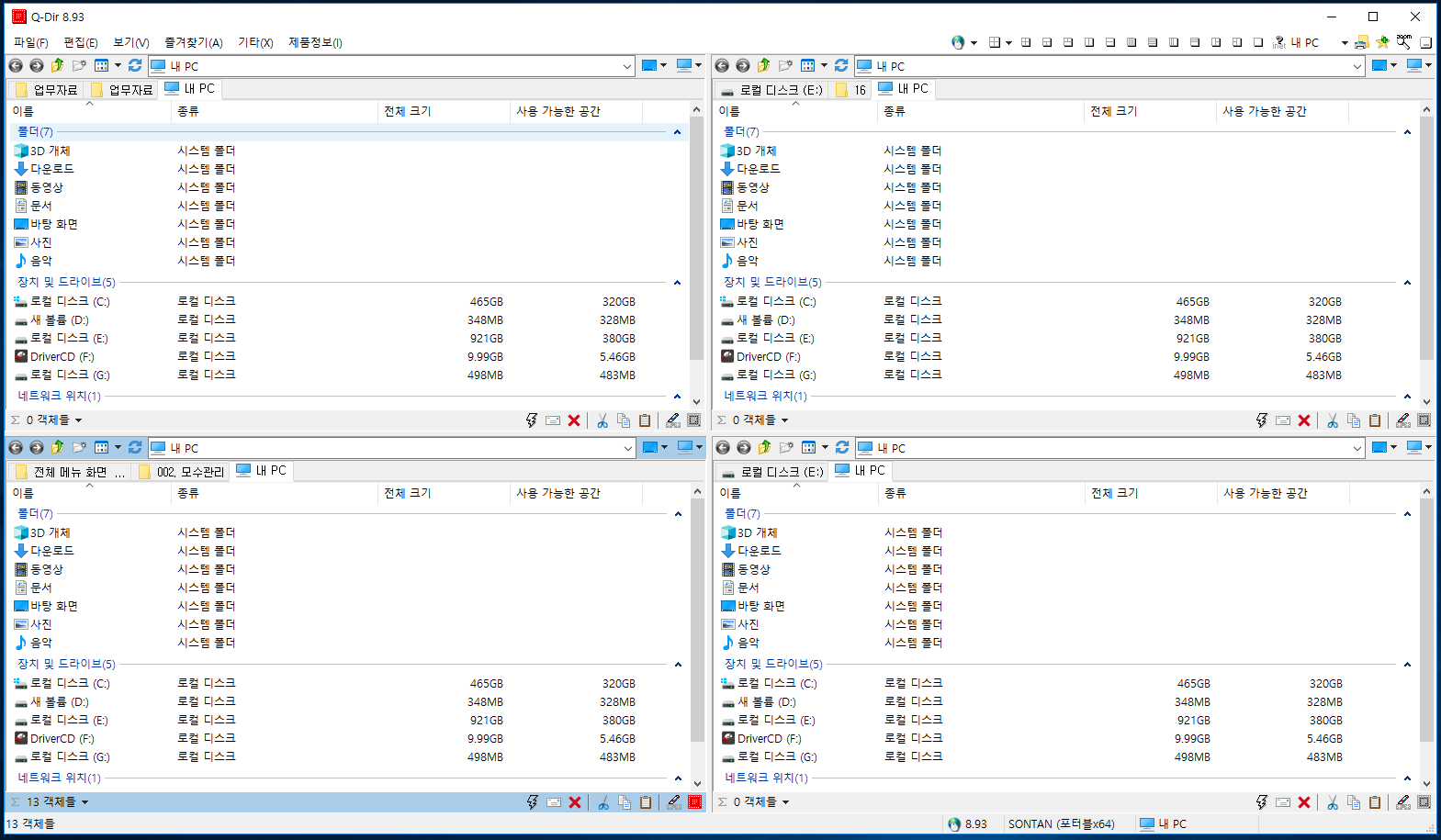Switch to 002. 모수관리 tab in bottom-left pane
This screenshot has width=1441, height=840.
pyautogui.click(x=180, y=472)
